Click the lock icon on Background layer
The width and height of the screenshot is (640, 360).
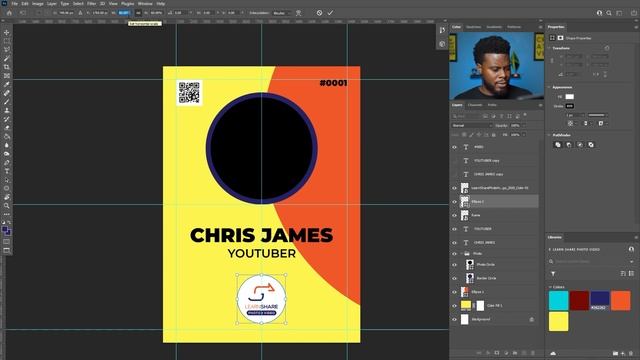(531, 319)
